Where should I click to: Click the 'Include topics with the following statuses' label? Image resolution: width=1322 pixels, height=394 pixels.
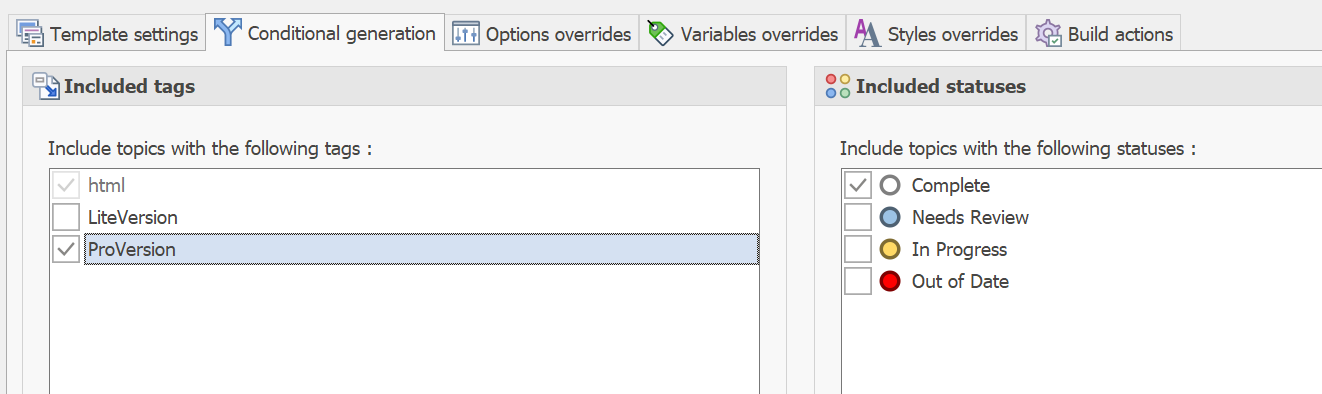[1018, 149]
